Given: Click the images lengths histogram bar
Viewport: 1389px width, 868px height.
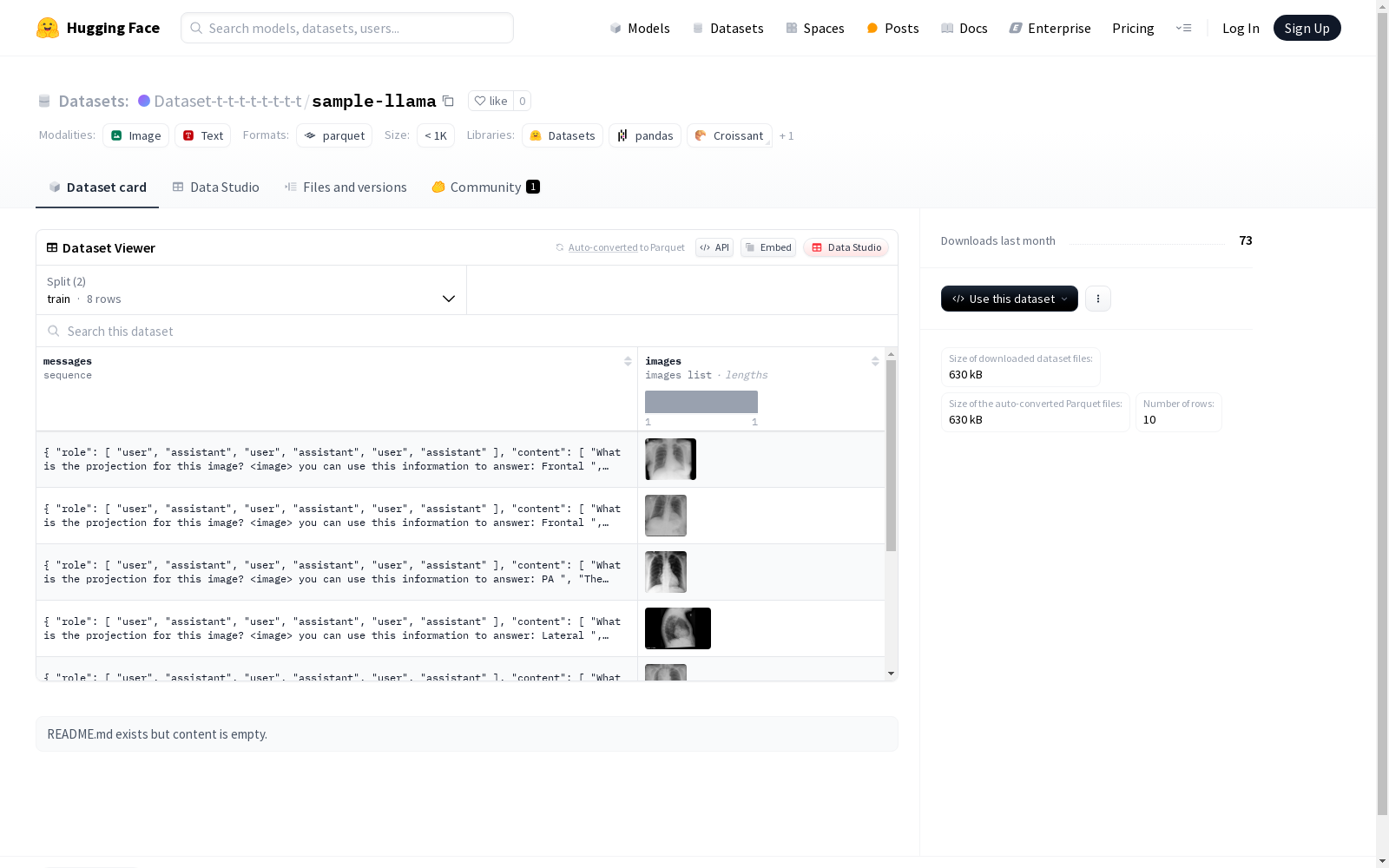Looking at the screenshot, I should 701,402.
